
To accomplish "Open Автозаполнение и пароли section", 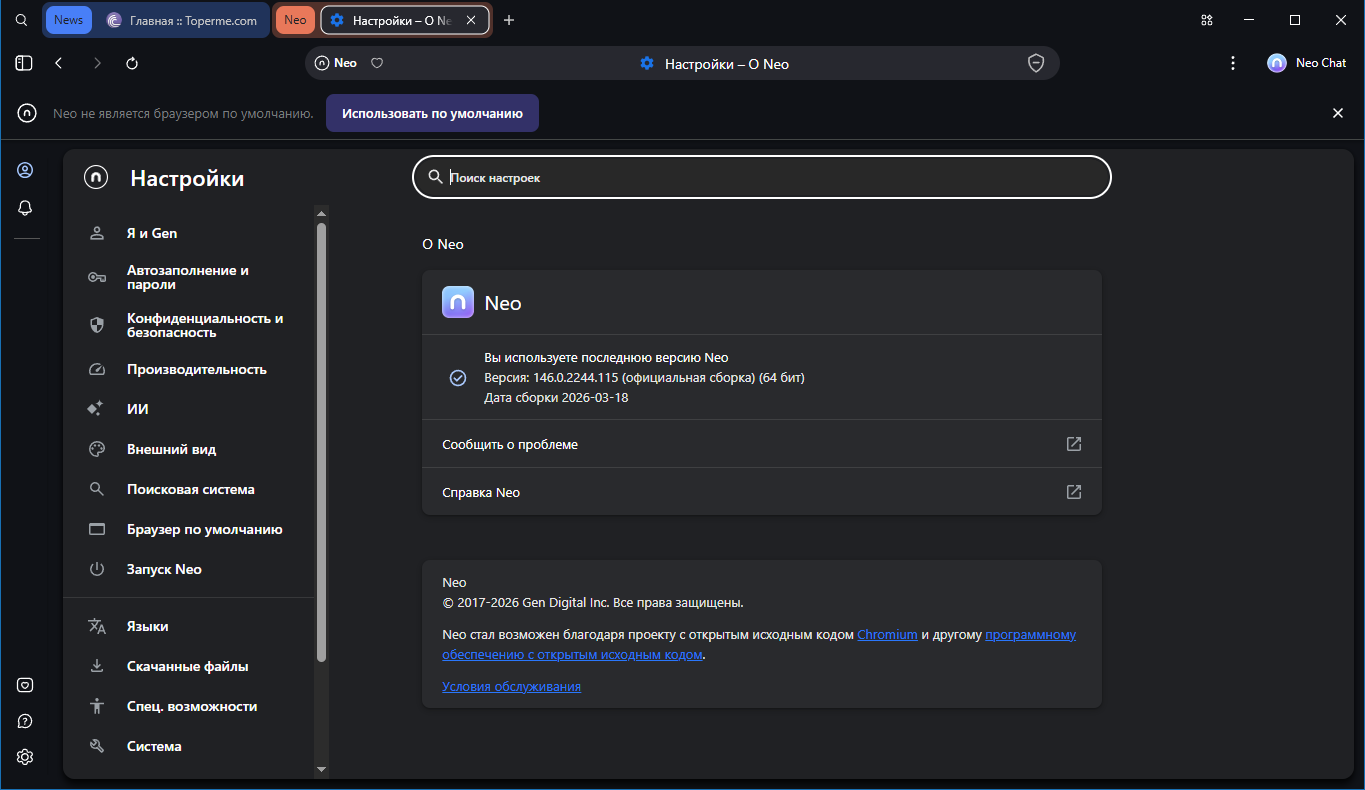I will (x=188, y=277).
